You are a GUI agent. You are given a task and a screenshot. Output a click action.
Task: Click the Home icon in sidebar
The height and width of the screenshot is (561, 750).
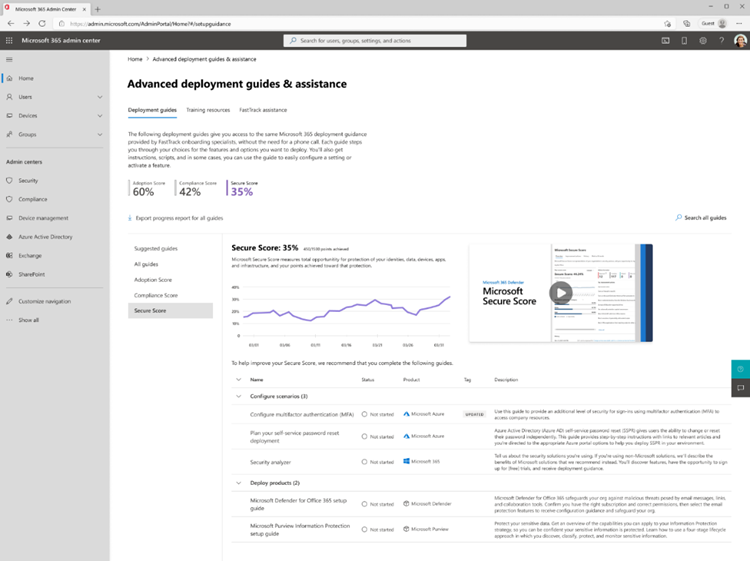click(10, 78)
